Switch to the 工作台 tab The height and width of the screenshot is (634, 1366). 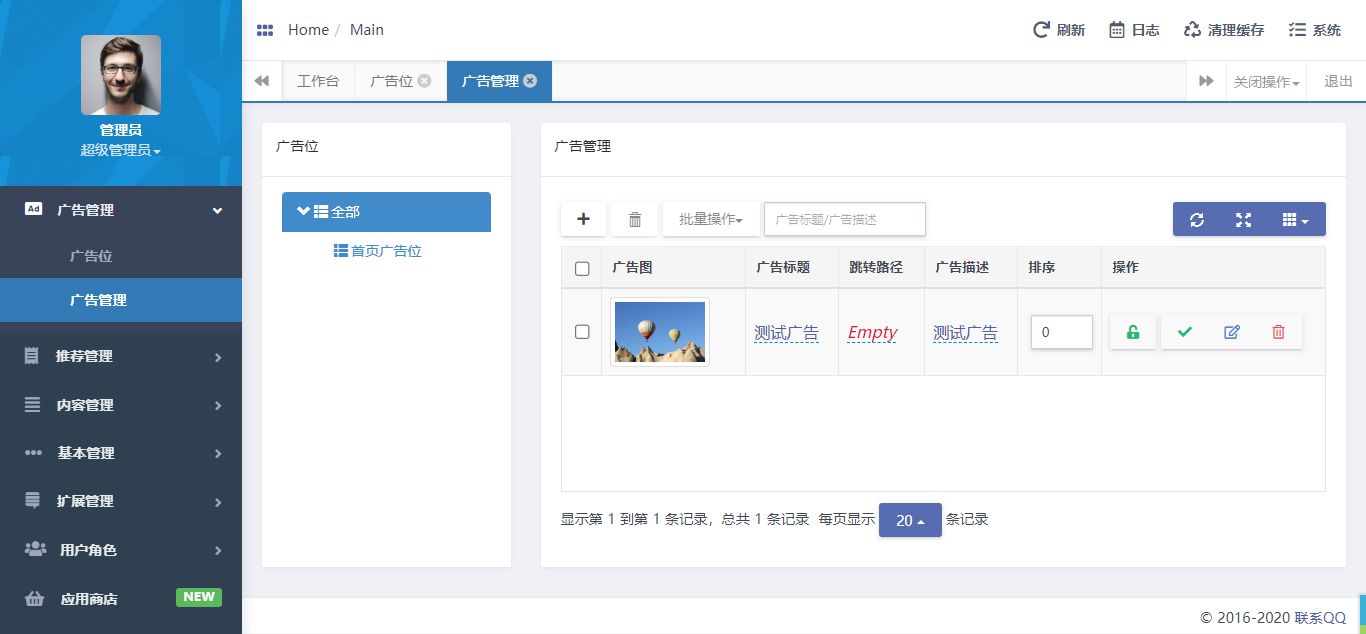coord(318,81)
